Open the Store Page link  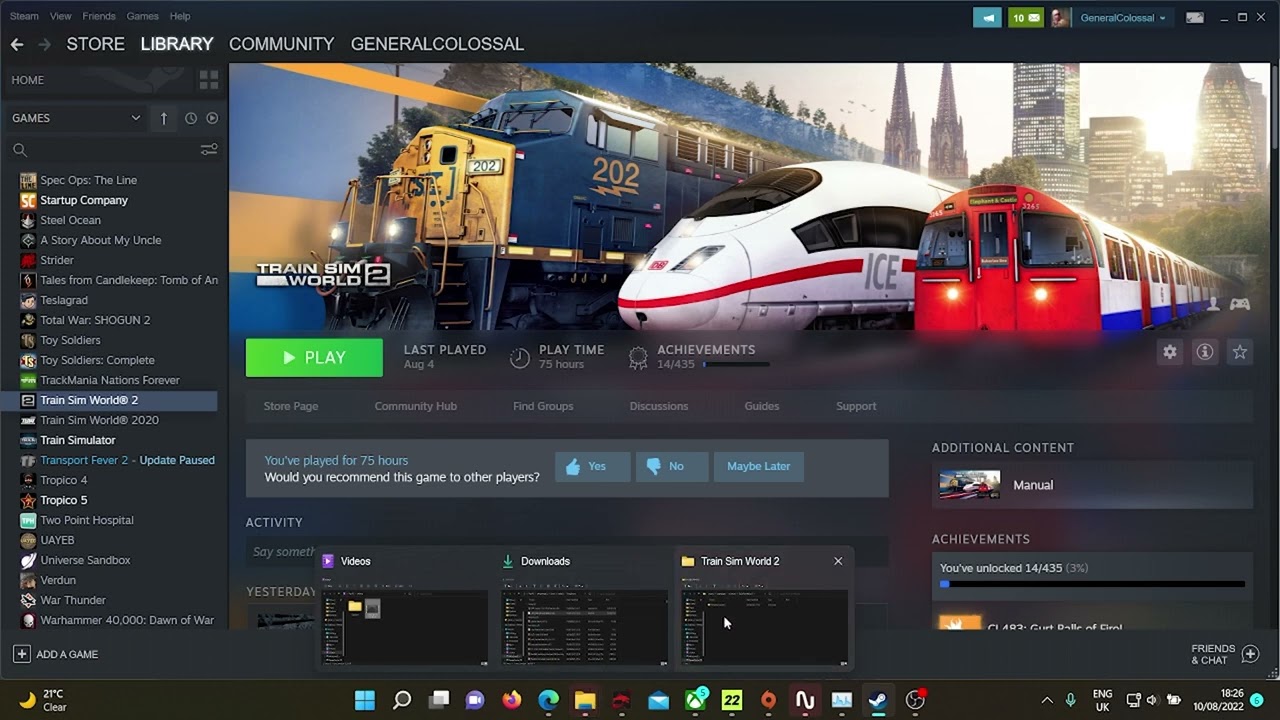291,406
